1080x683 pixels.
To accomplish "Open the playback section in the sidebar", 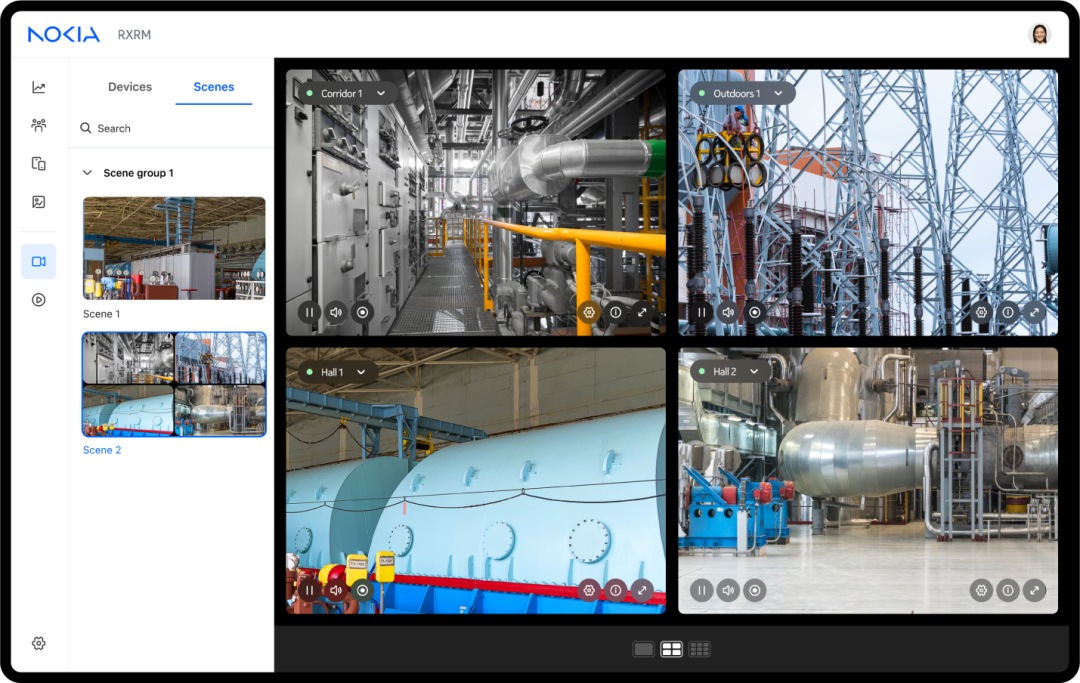I will (38, 299).
